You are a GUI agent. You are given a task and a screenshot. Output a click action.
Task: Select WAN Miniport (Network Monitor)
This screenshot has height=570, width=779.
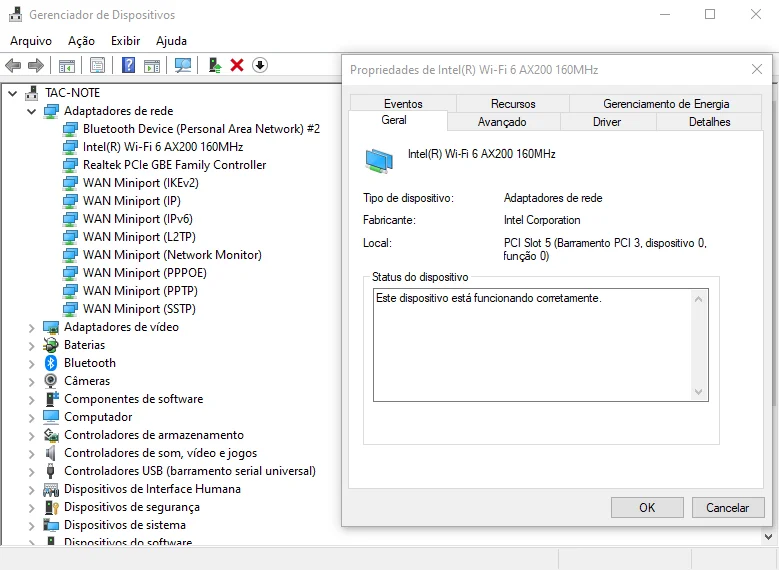pyautogui.click(x=172, y=255)
